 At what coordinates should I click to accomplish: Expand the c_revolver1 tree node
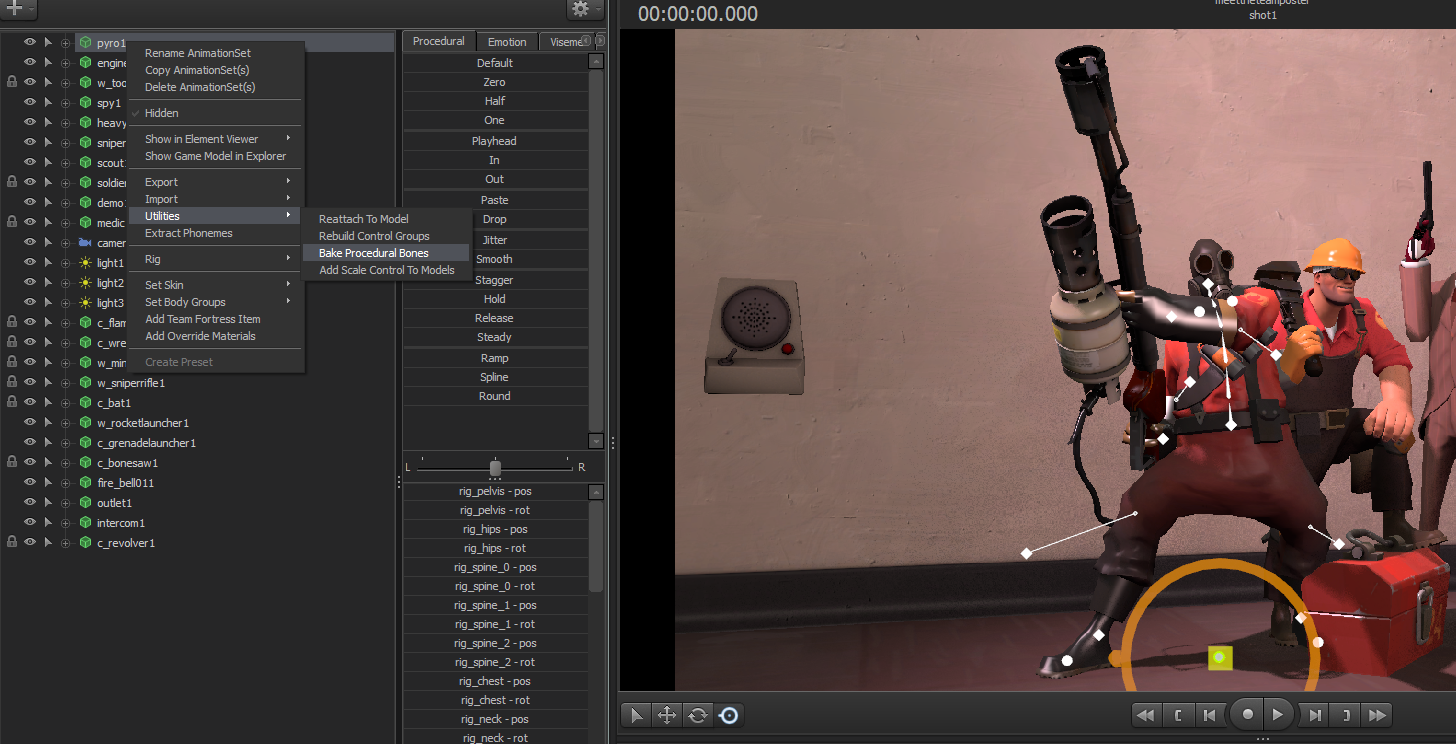click(66, 543)
